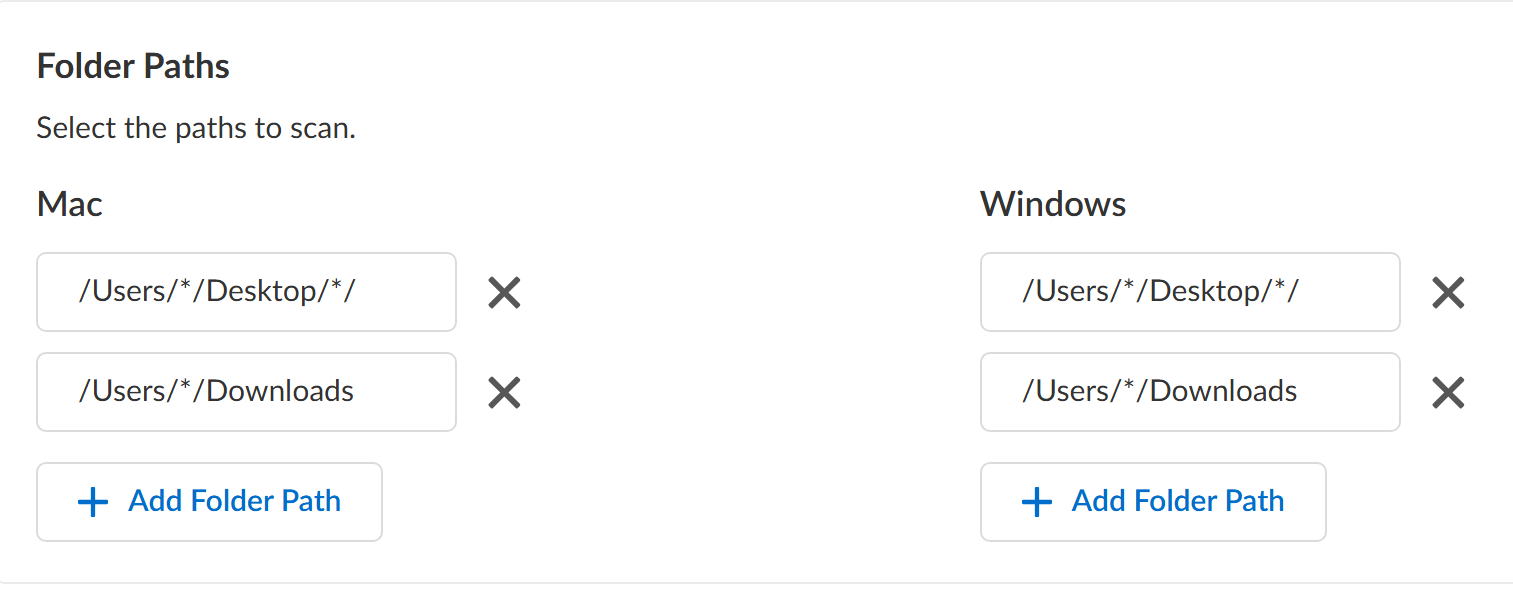
Task: Click the Downloads path text in Mac column
Action: pyautogui.click(x=217, y=390)
